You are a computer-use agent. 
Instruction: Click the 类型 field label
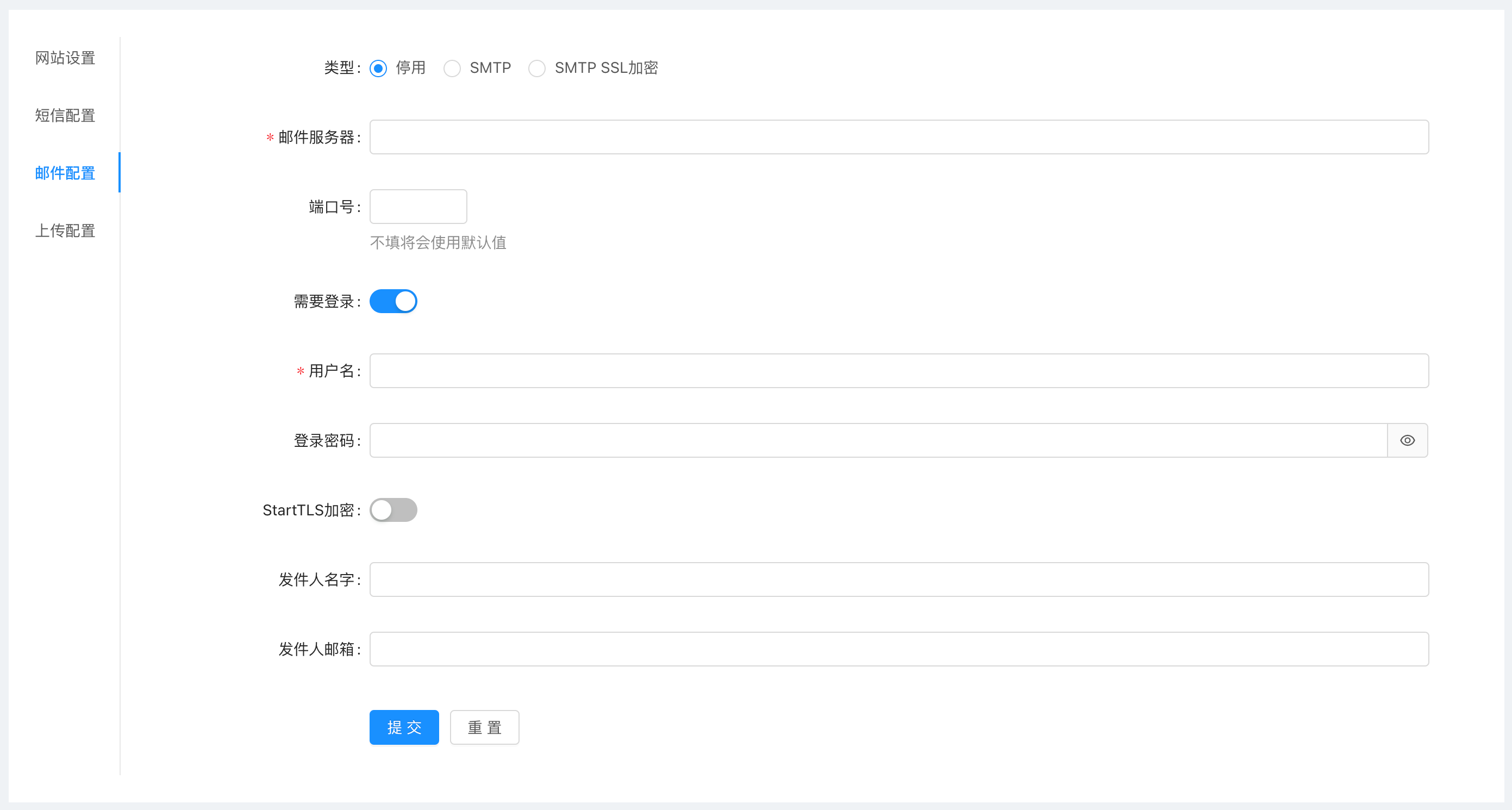pyautogui.click(x=342, y=68)
